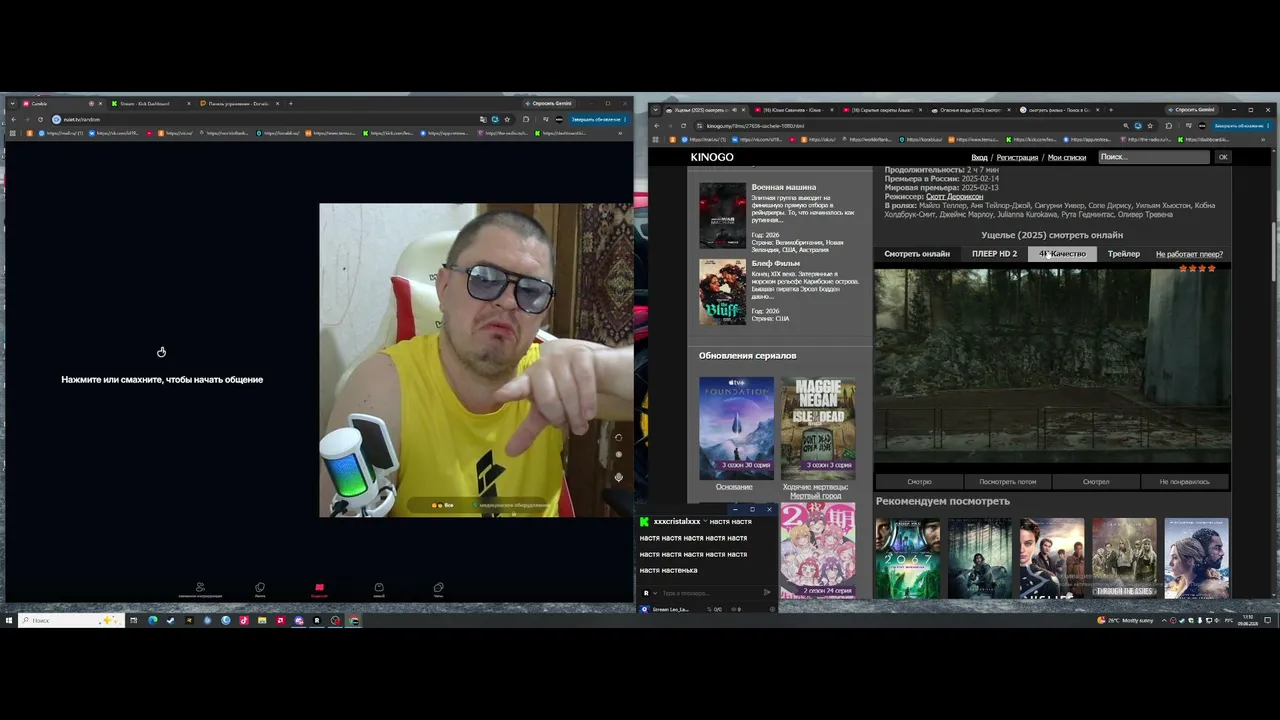
Task: Bookmark the KINOGO page with the star icon
Action: click(1150, 126)
